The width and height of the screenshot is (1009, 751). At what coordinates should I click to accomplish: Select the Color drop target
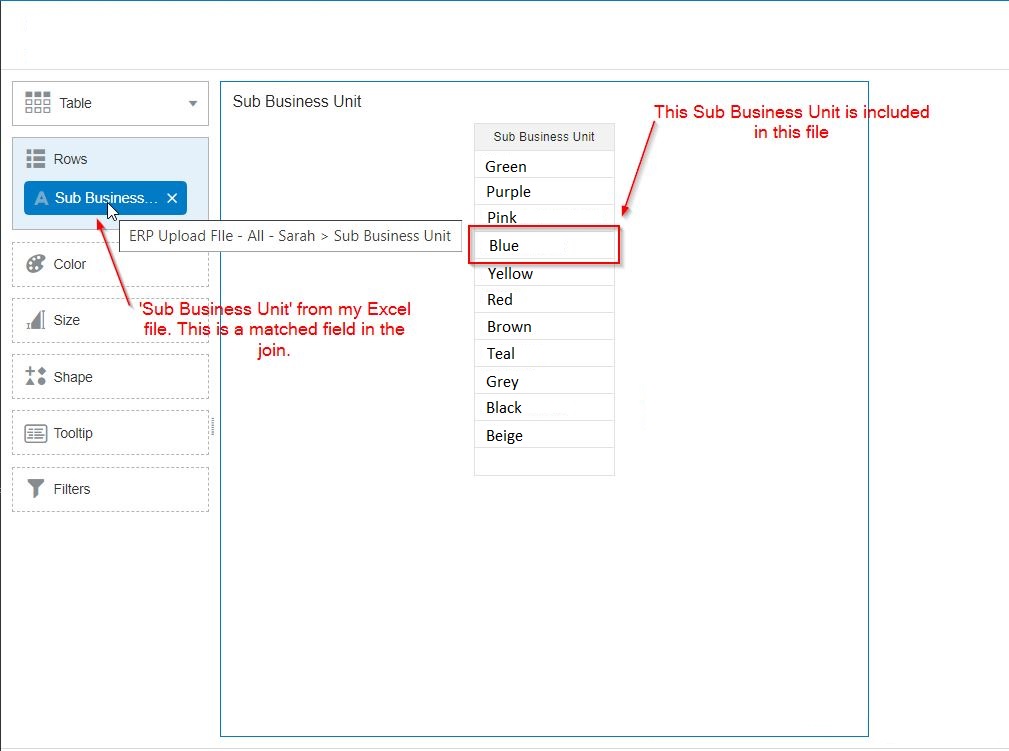110,264
